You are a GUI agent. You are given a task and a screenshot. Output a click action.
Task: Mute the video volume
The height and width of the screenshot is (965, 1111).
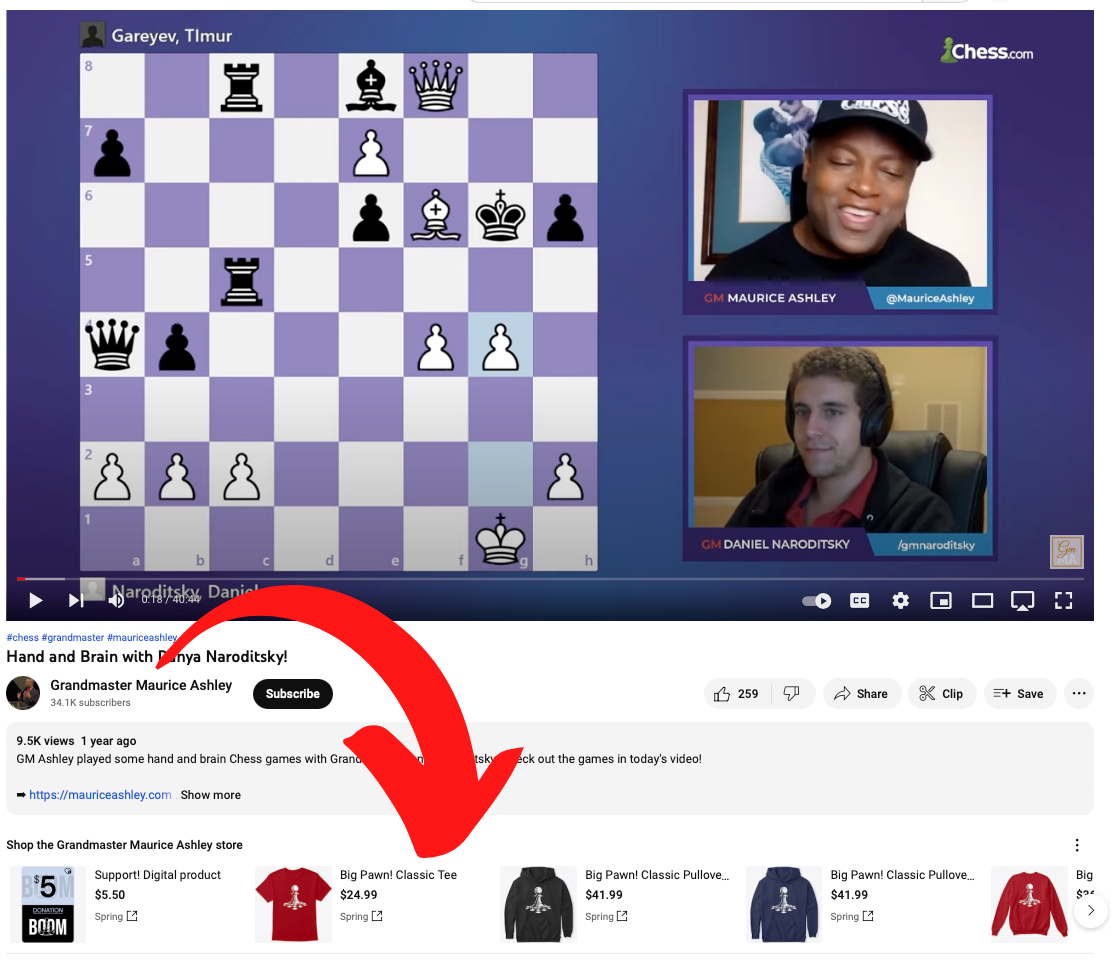tap(116, 601)
